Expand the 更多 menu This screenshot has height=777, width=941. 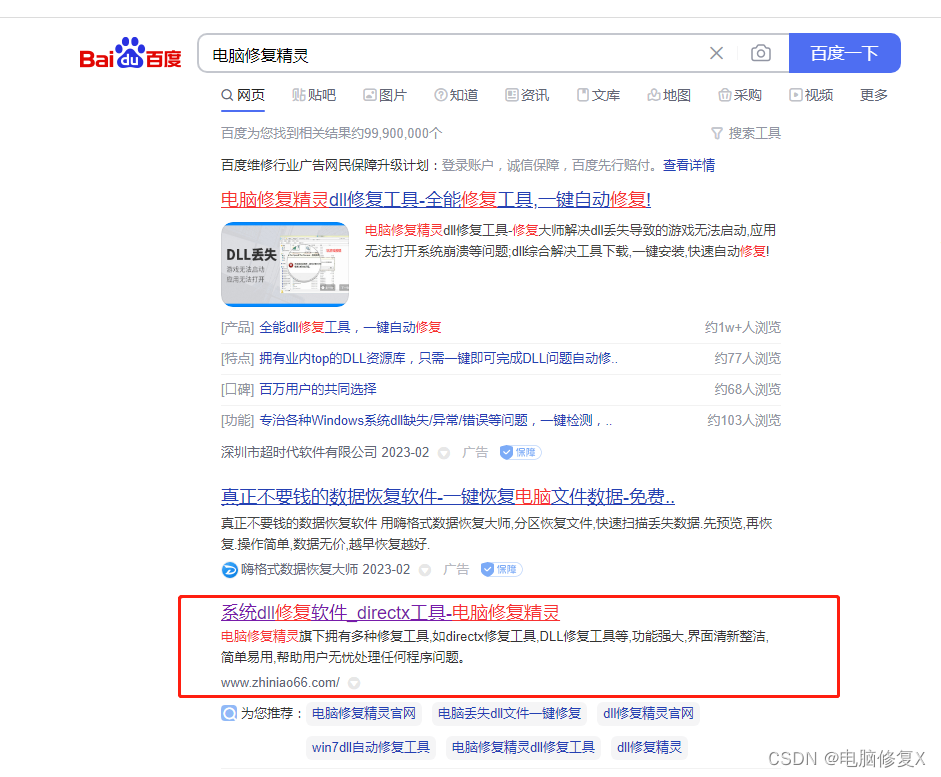click(873, 95)
